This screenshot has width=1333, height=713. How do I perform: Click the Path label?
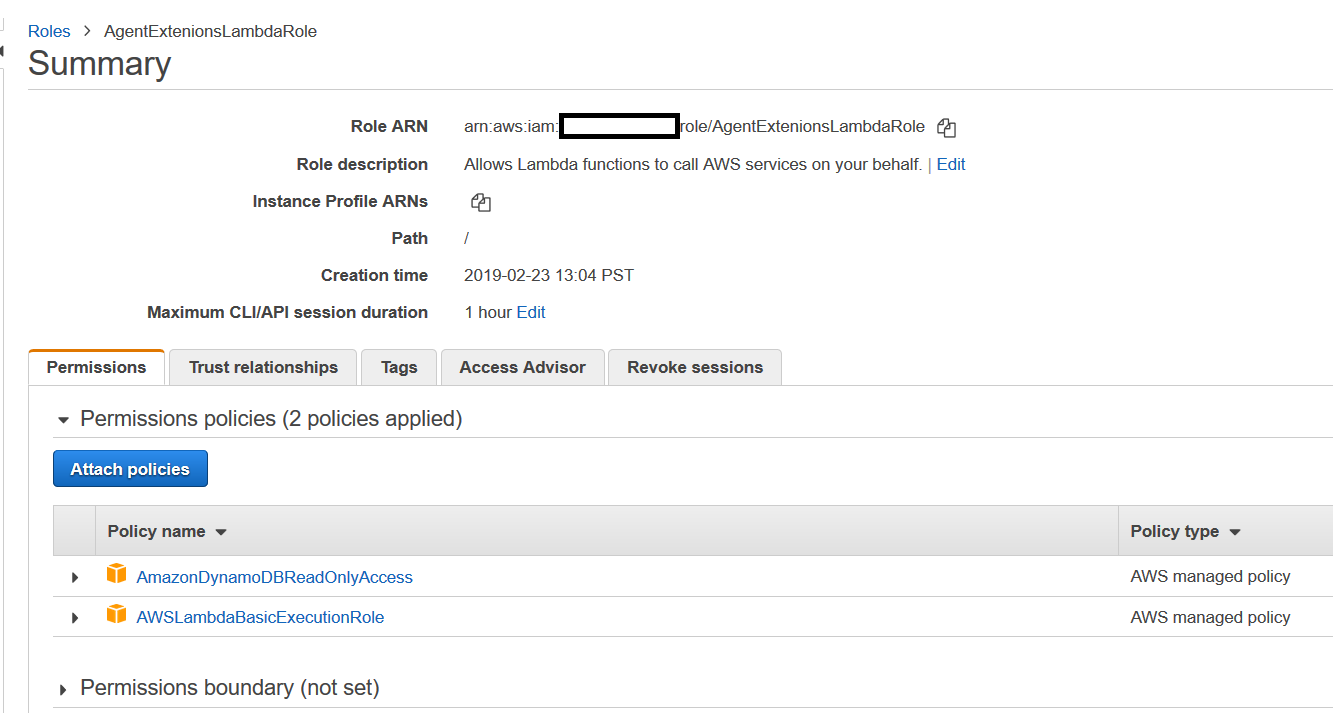410,238
